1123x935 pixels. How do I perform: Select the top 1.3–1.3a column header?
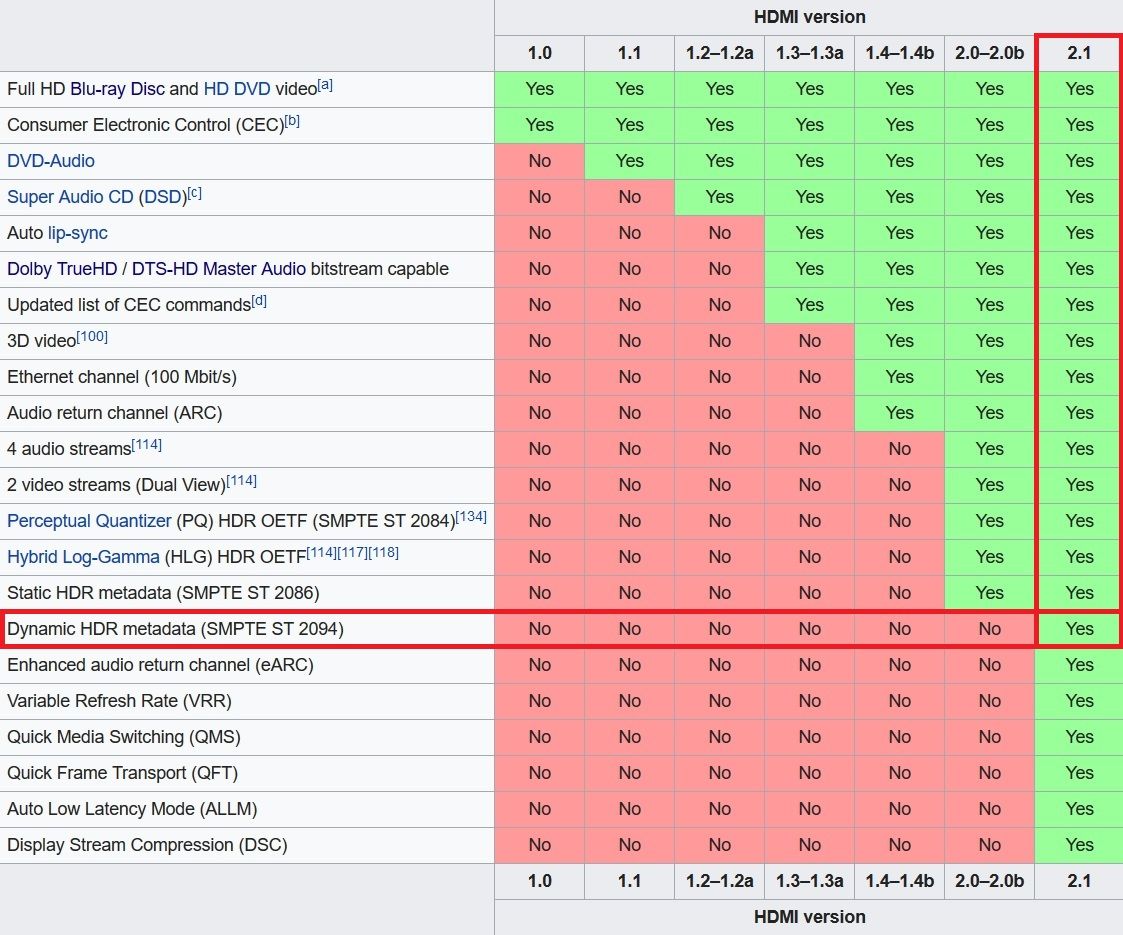click(809, 53)
